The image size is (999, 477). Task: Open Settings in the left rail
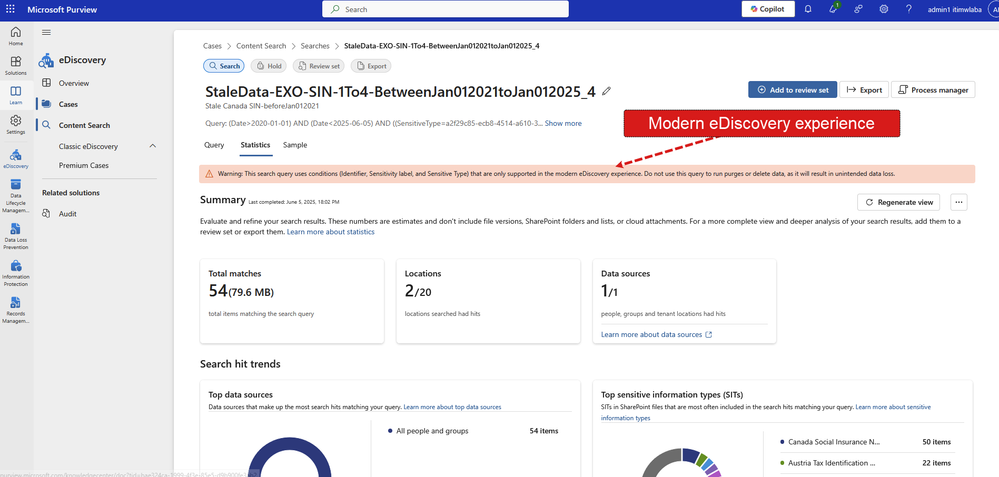pos(16,124)
